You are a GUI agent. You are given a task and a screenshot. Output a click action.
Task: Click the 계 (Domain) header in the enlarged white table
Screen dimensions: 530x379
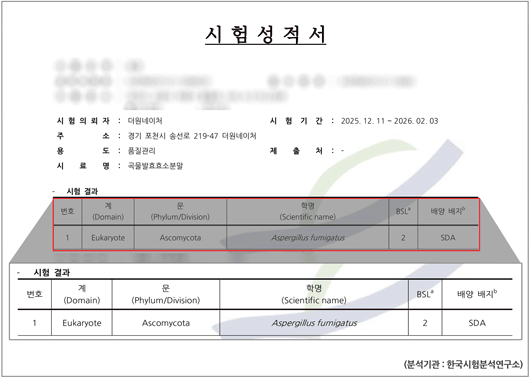coord(82,294)
